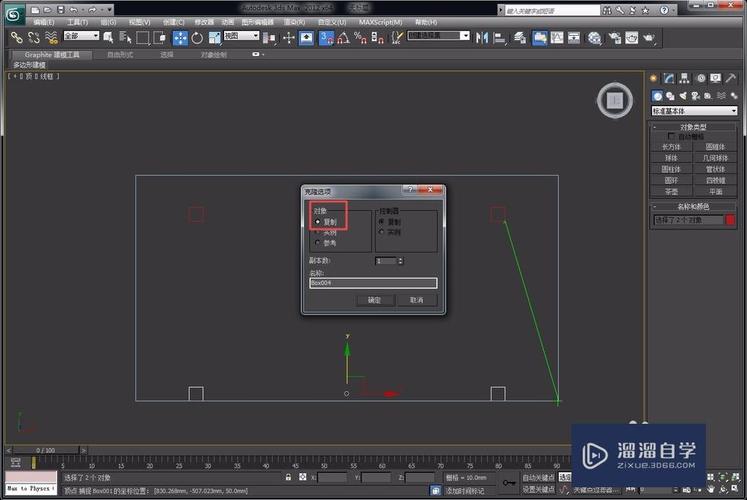This screenshot has width=747, height=500.
Task: Toggle Window/Crossing selection mode icon
Action: pos(160,38)
